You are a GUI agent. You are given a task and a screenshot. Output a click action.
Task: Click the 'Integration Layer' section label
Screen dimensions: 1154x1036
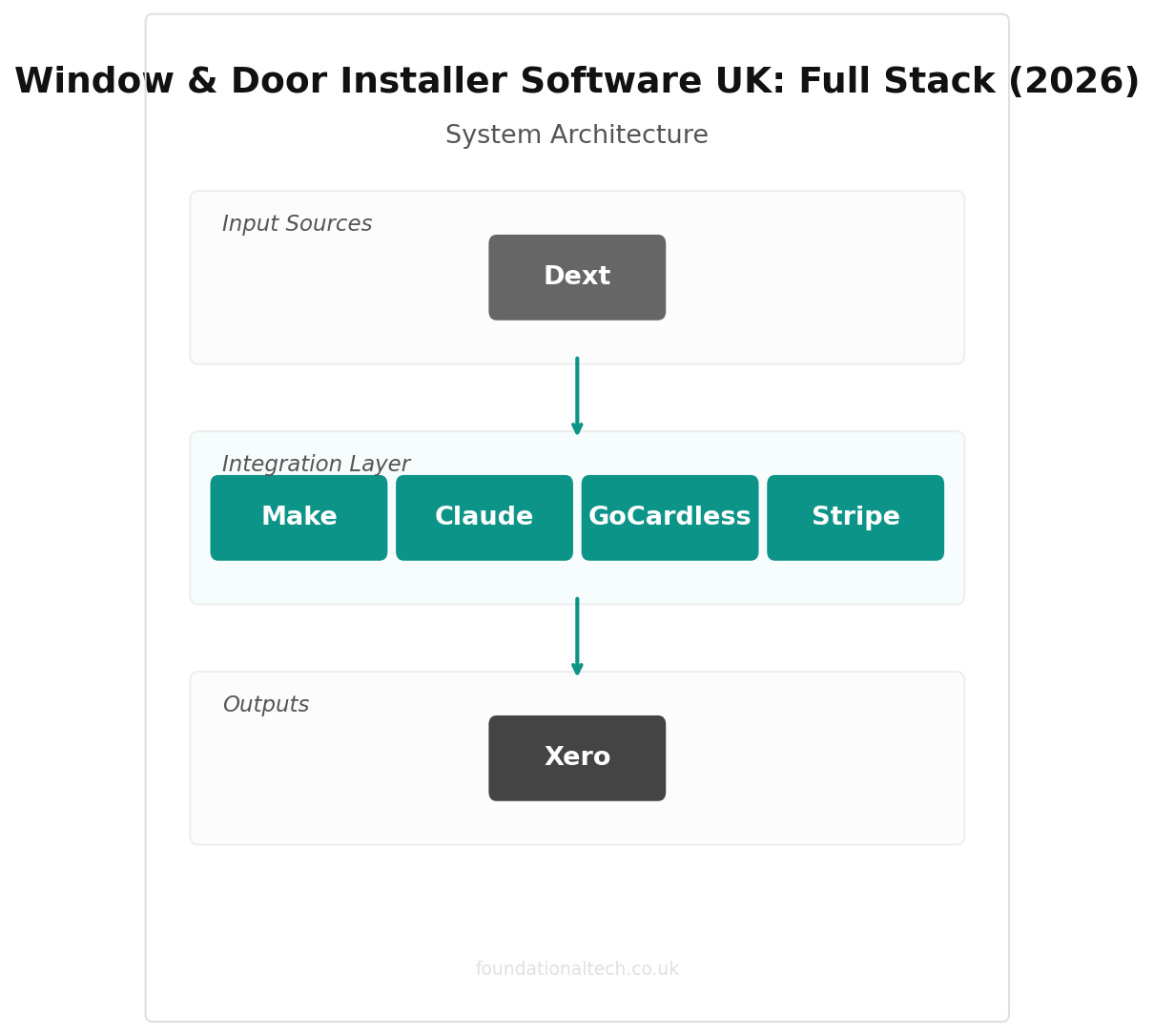(316, 465)
